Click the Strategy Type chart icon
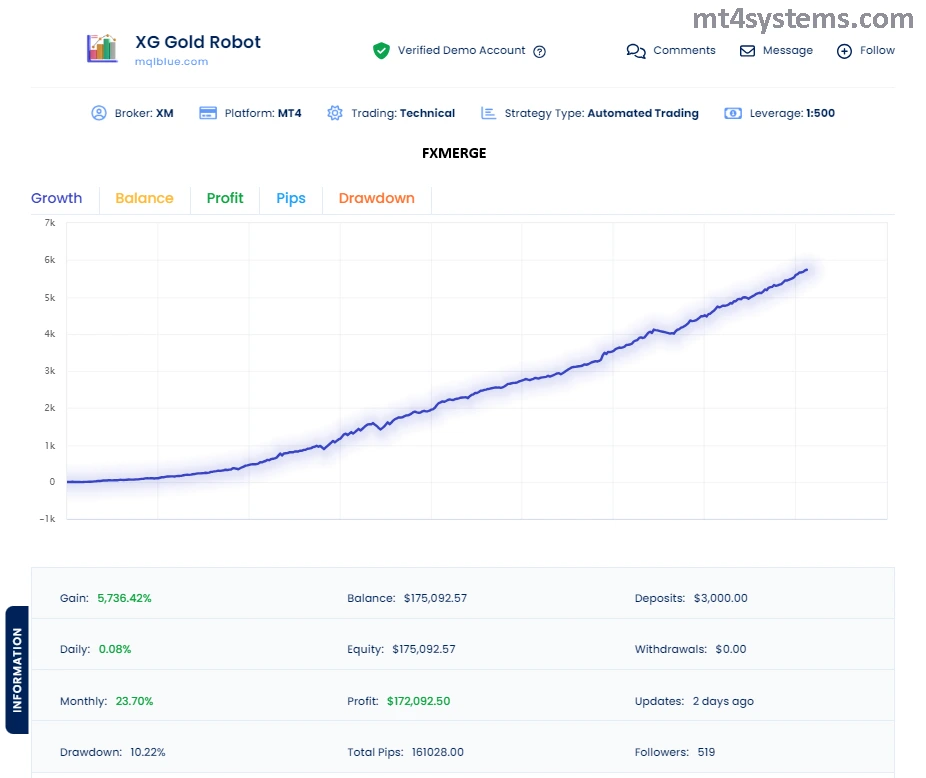The height and width of the screenshot is (778, 926). 488,113
